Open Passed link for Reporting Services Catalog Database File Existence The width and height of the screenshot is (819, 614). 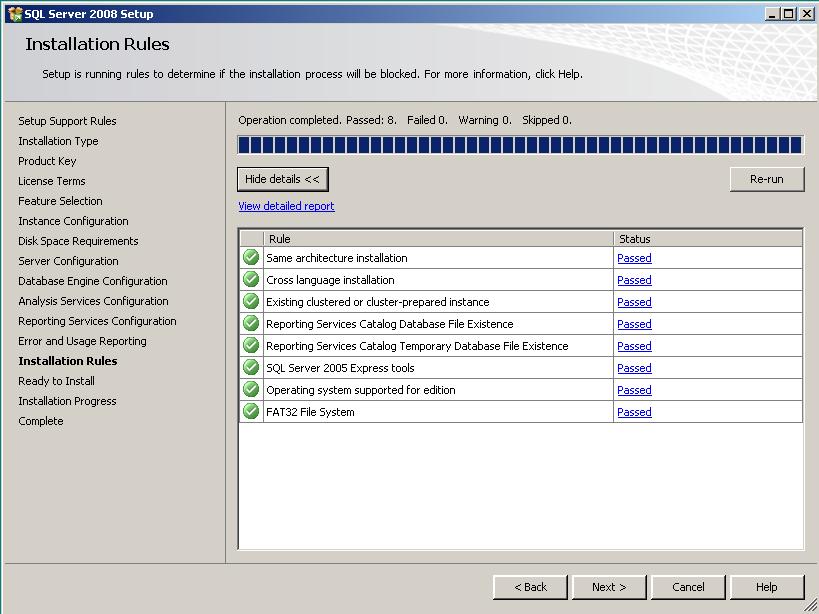point(634,324)
